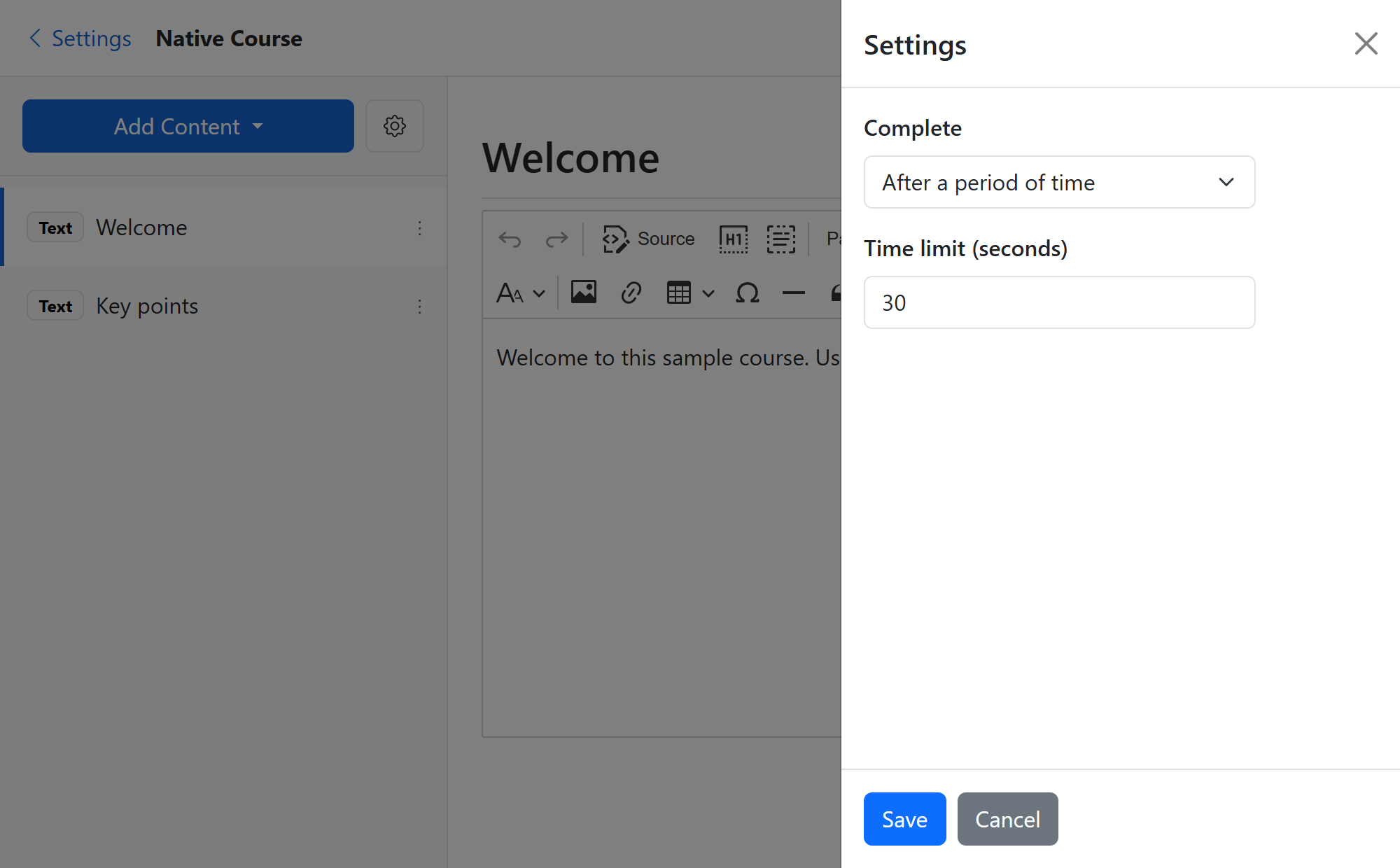
Task: Open the font size dropdown
Action: (520, 293)
